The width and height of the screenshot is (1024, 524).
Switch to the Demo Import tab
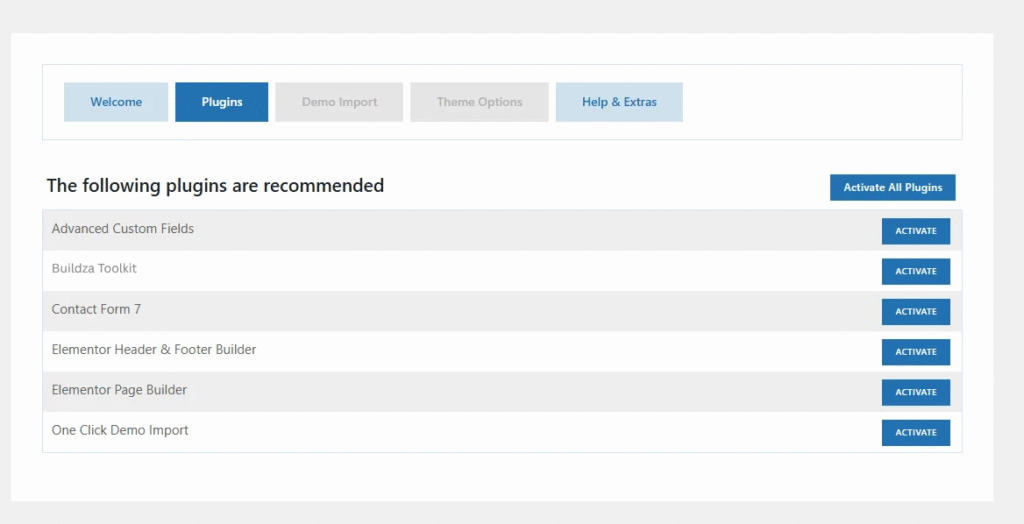click(x=339, y=102)
